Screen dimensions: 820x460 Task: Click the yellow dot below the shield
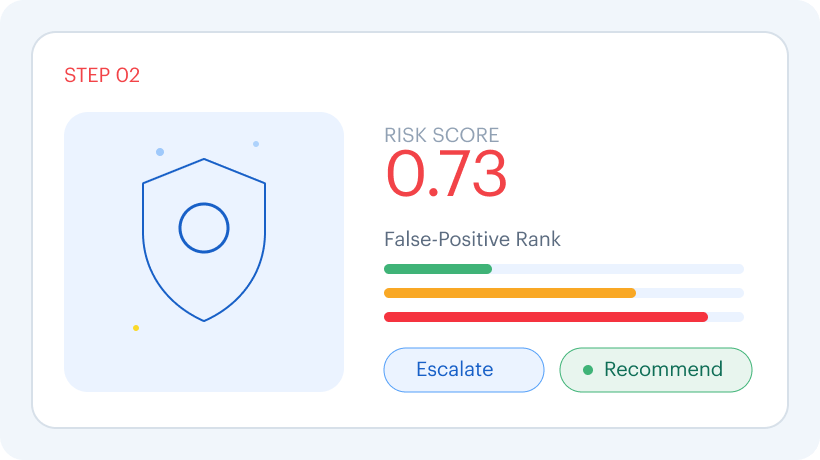[136, 328]
